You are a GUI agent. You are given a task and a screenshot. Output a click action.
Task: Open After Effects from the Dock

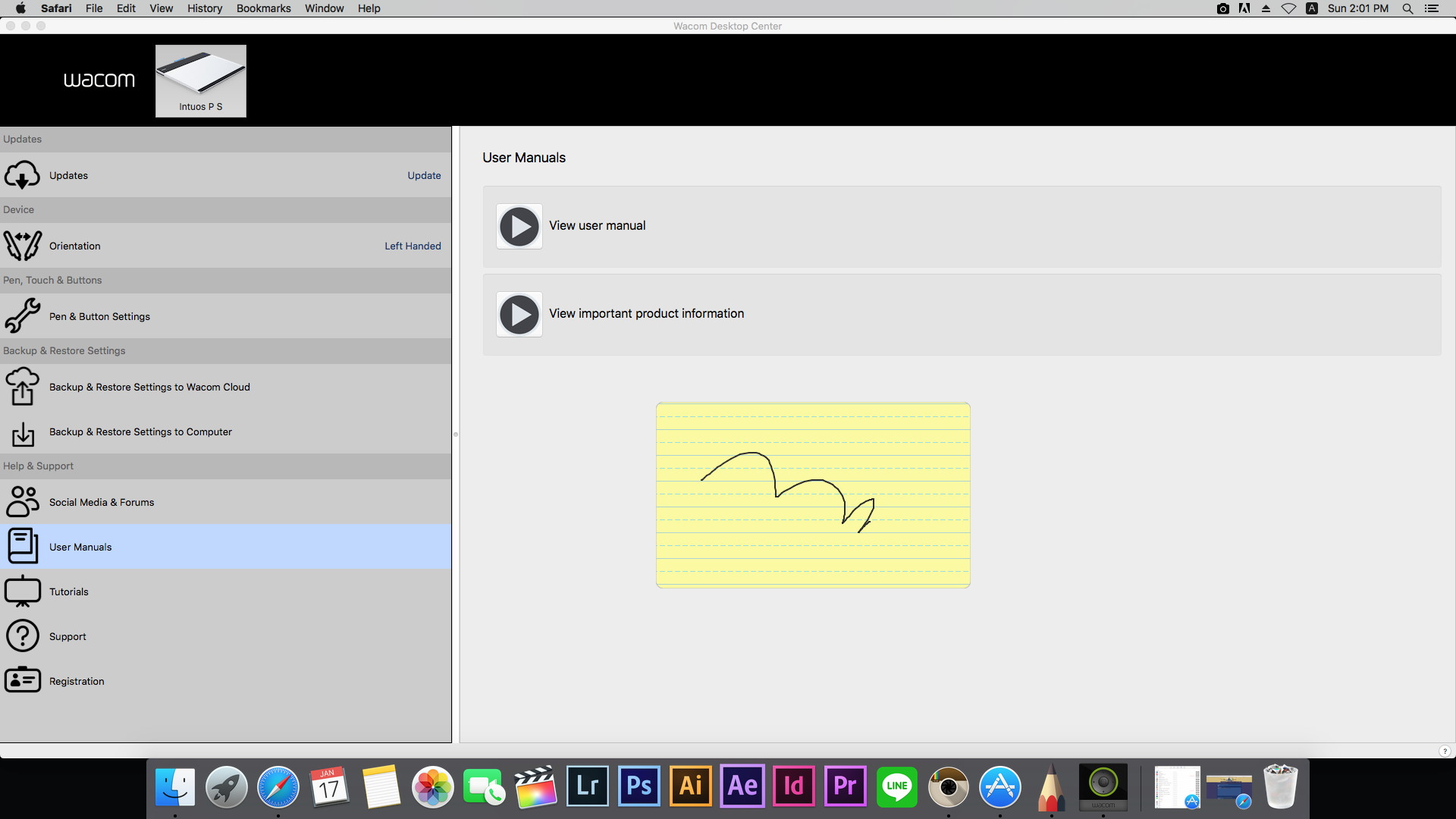(x=742, y=786)
